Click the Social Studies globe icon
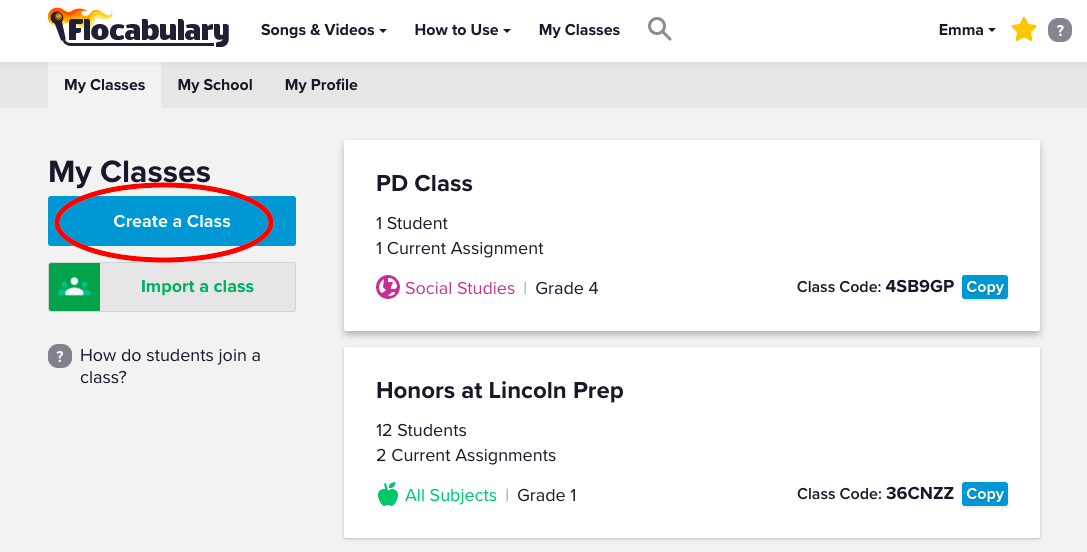The image size is (1087, 552). pyautogui.click(x=388, y=288)
